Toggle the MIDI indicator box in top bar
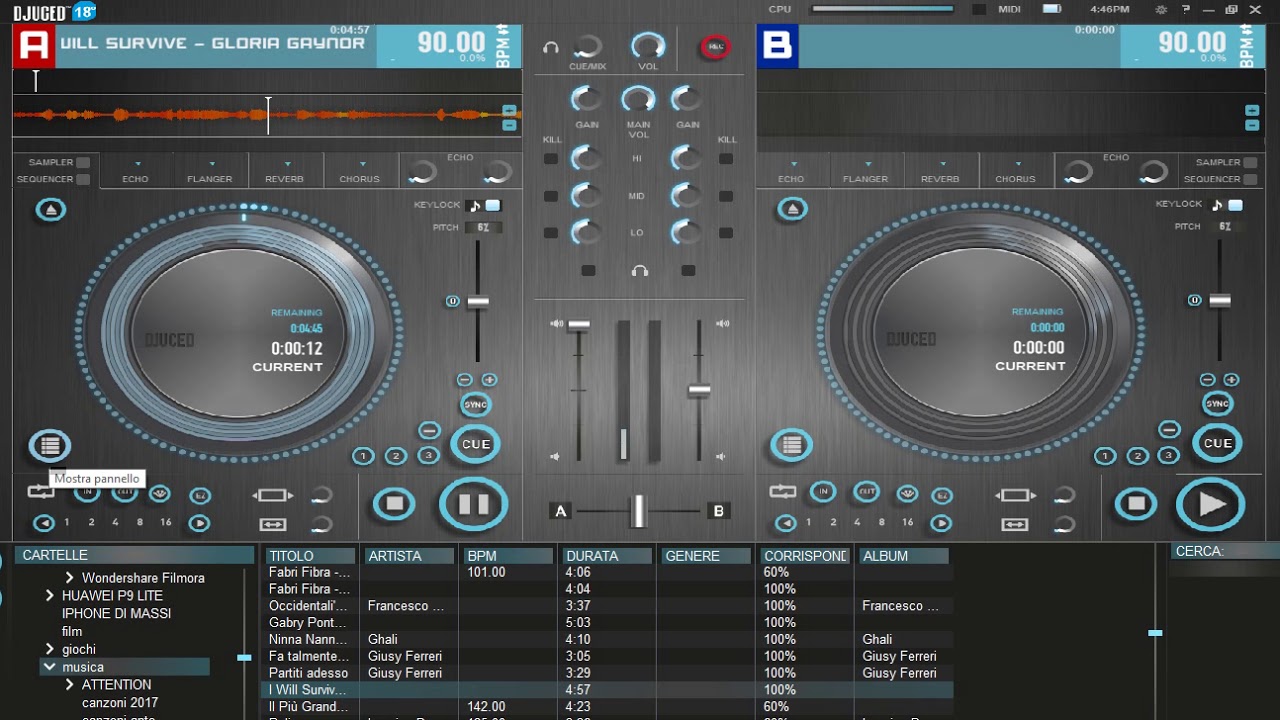Image resolution: width=1280 pixels, height=720 pixels. pos(980,9)
